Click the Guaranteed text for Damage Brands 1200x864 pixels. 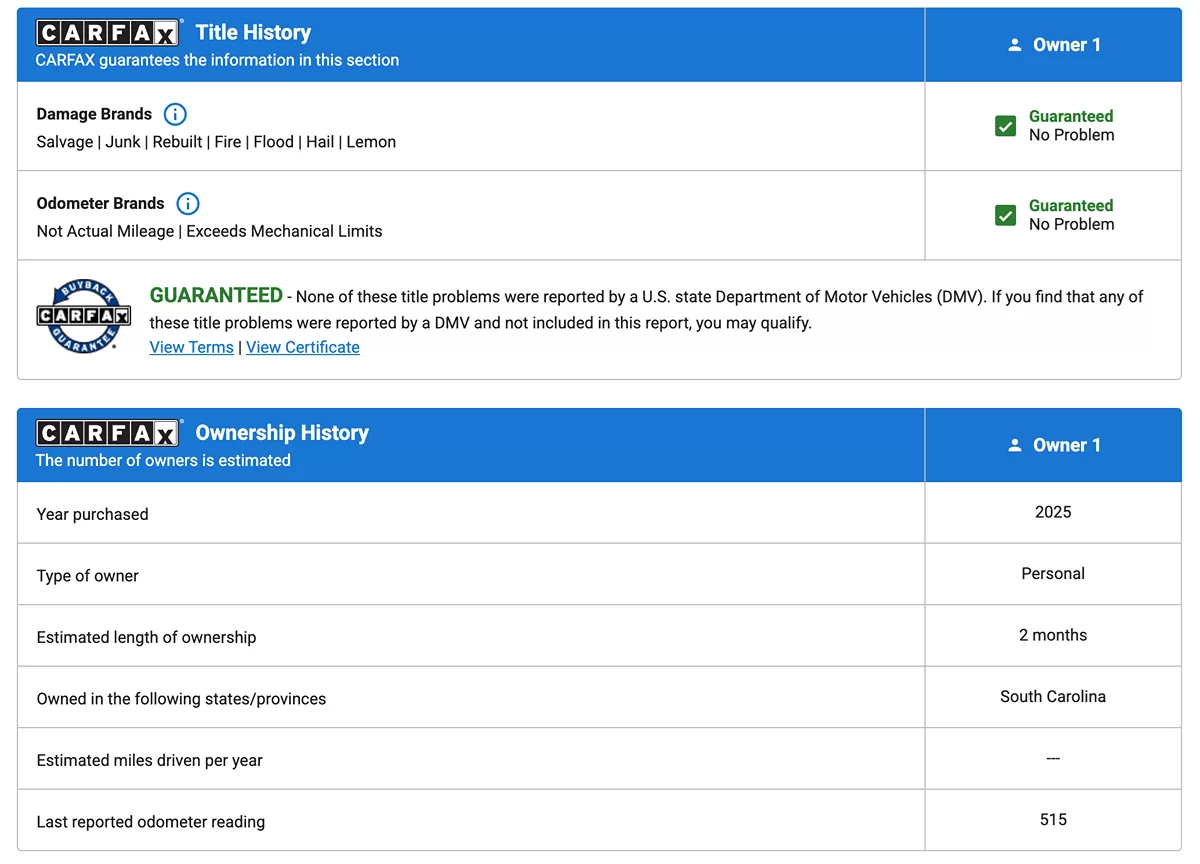[x=1070, y=116]
